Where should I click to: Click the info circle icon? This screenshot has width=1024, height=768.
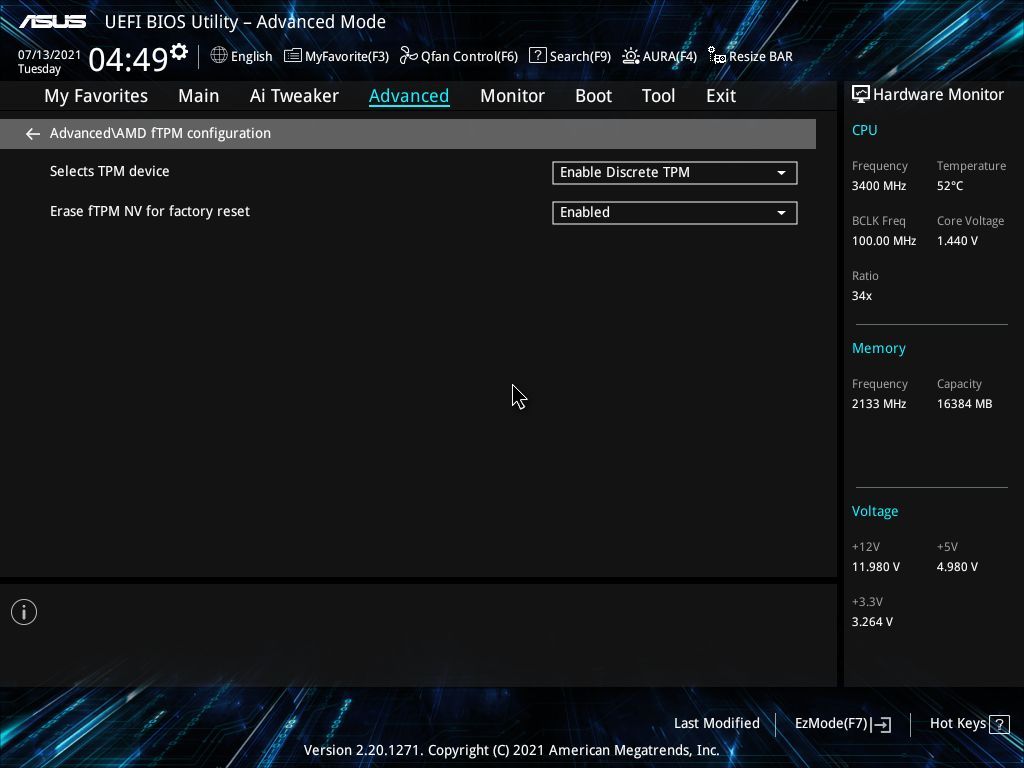coord(24,612)
